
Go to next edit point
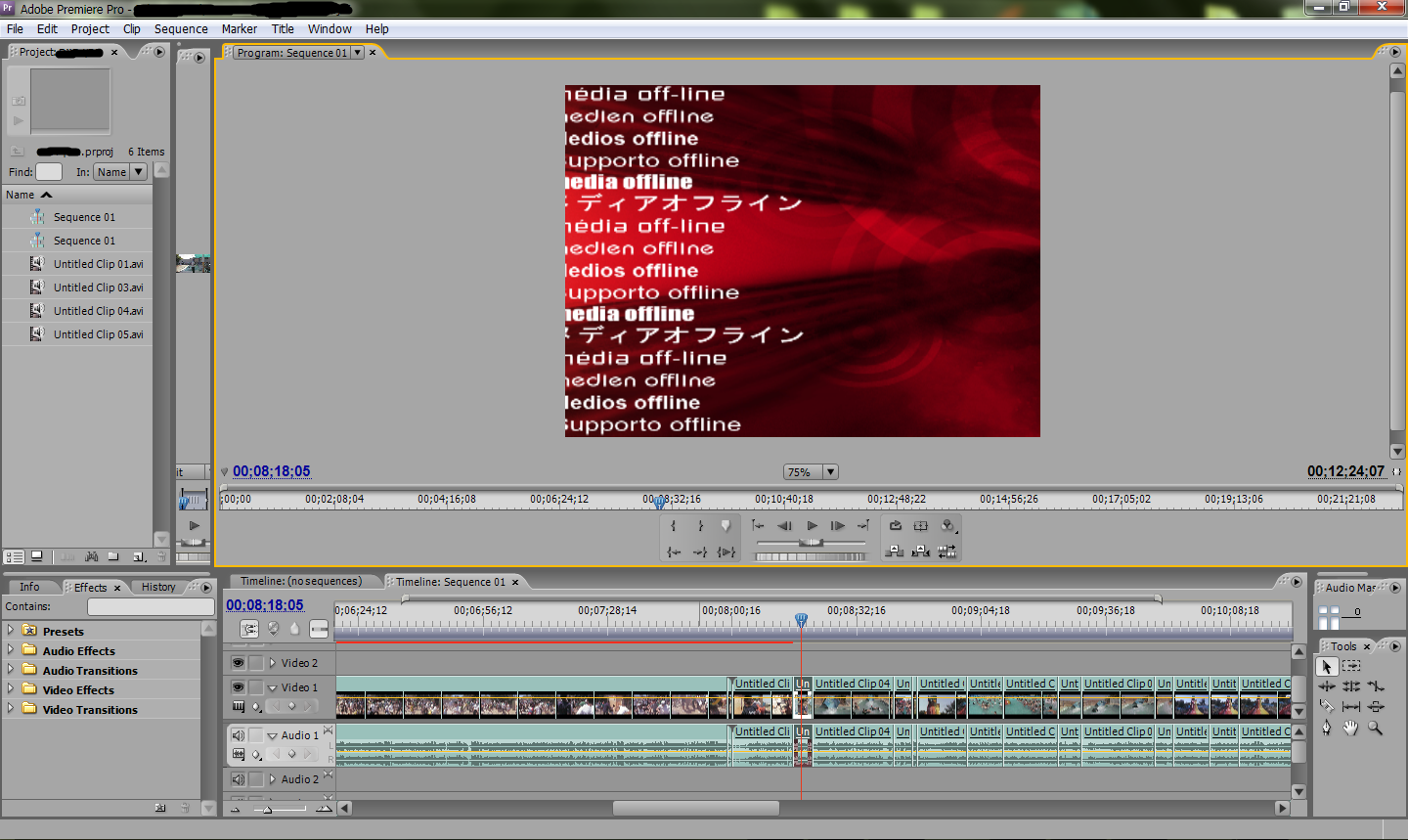863,526
